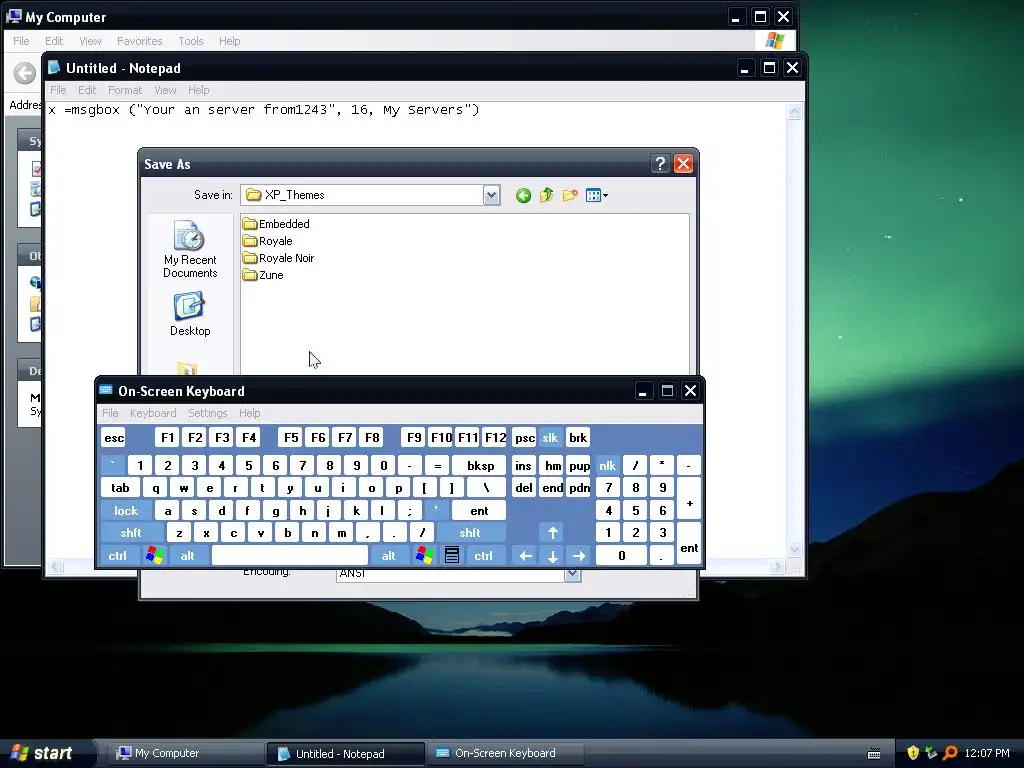Click the magnifier tray icon
Image resolution: width=1024 pixels, height=768 pixels.
pyautogui.click(x=950, y=753)
